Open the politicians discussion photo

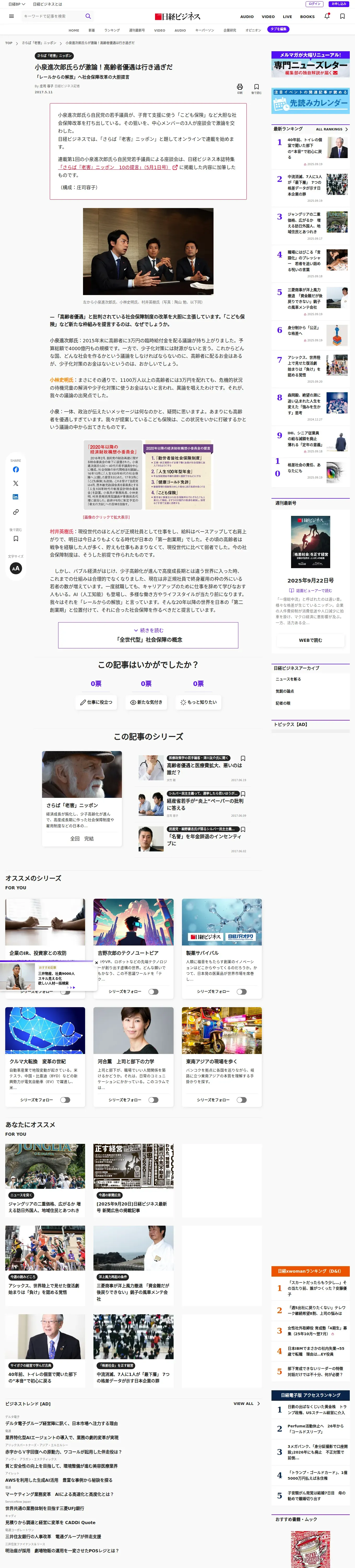148,251
